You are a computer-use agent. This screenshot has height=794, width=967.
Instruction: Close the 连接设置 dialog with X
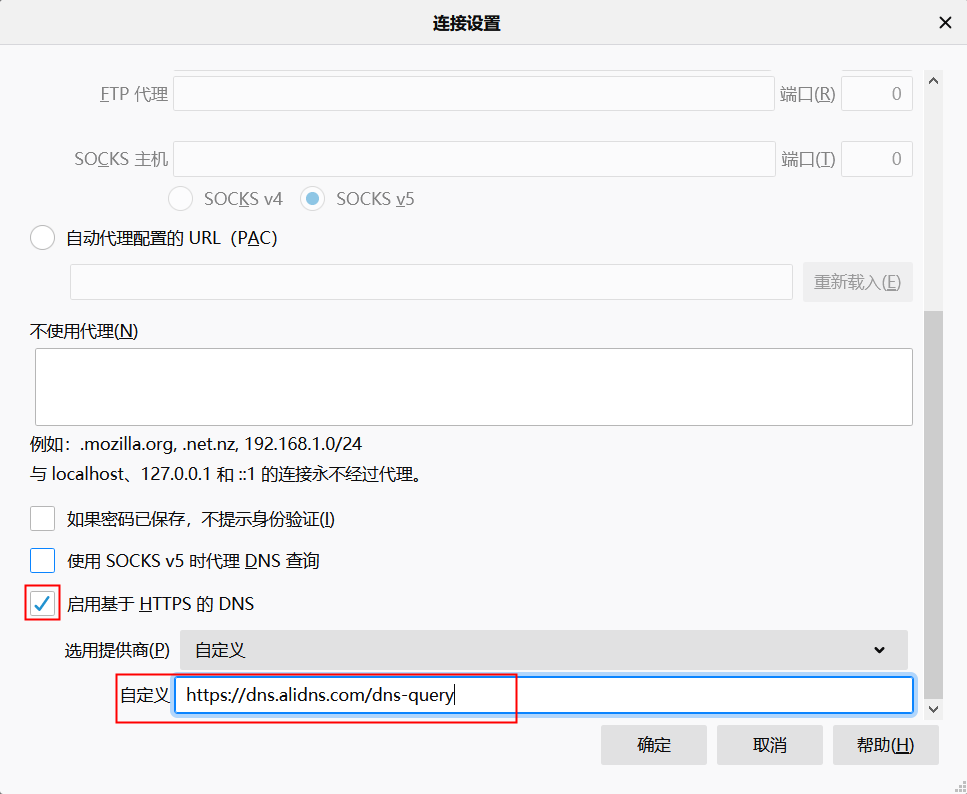(x=944, y=23)
